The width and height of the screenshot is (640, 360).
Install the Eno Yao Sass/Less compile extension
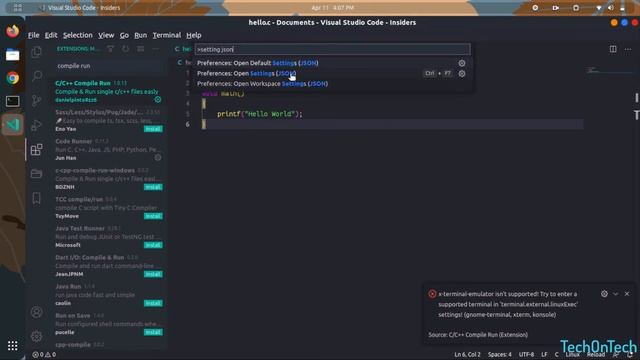pos(153,129)
